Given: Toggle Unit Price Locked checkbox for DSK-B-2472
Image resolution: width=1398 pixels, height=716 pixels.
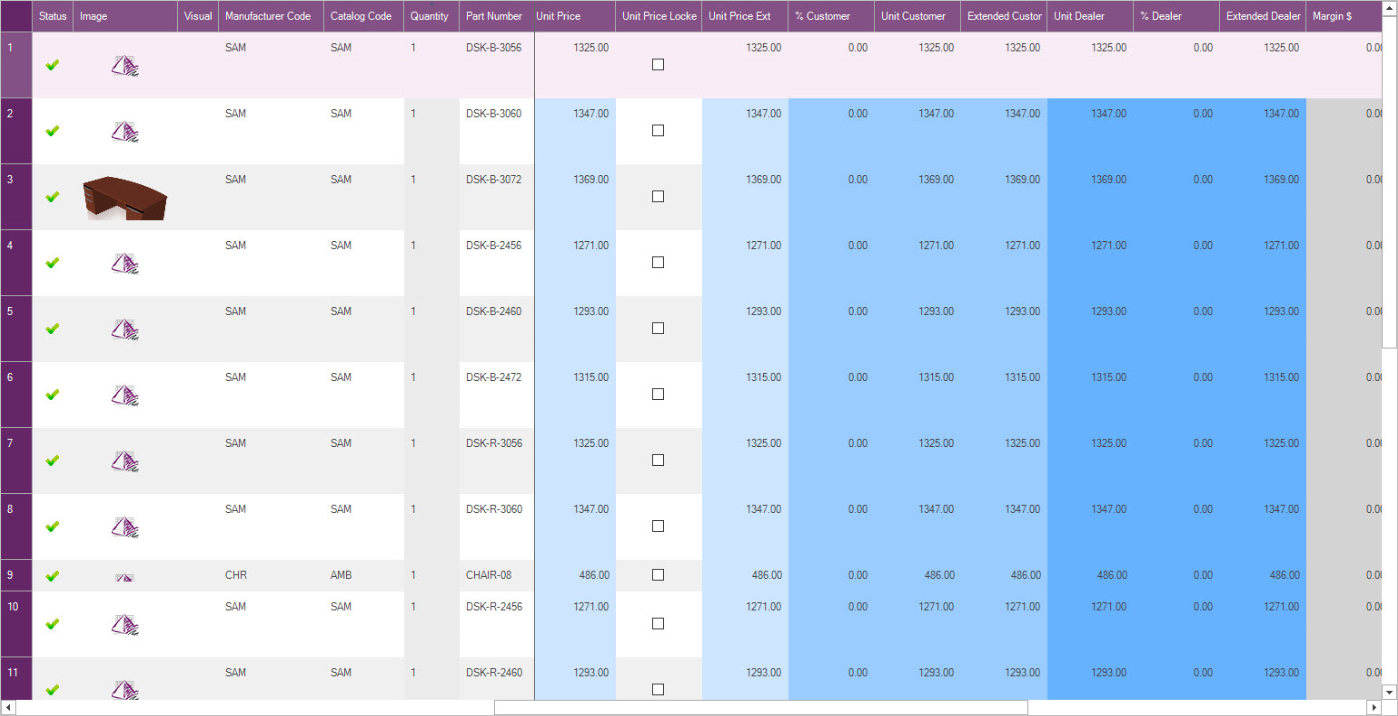Looking at the screenshot, I should pyautogui.click(x=658, y=395).
